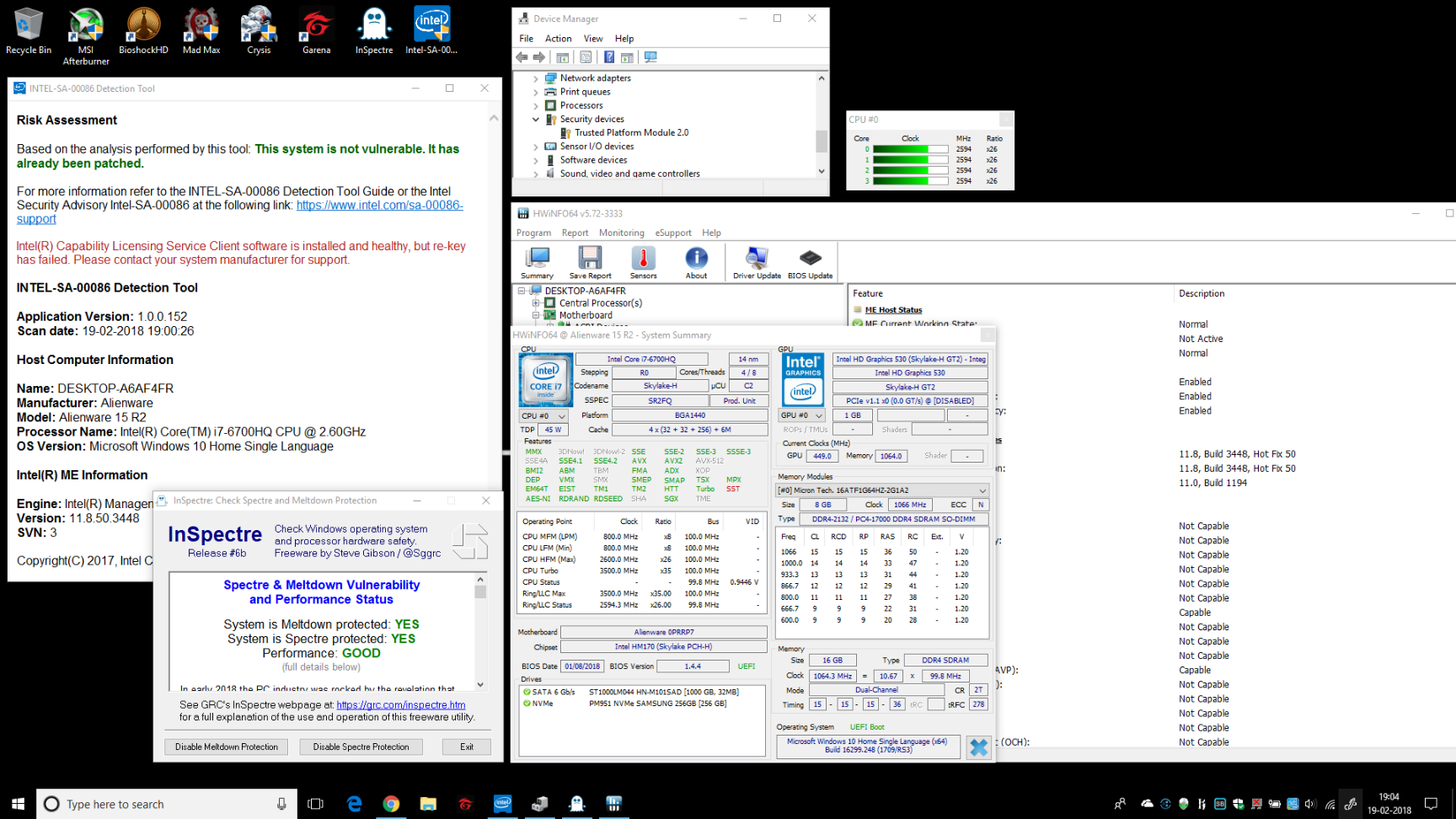Open File Explorer from taskbar
Image resolution: width=1456 pixels, height=819 pixels.
pos(428,804)
